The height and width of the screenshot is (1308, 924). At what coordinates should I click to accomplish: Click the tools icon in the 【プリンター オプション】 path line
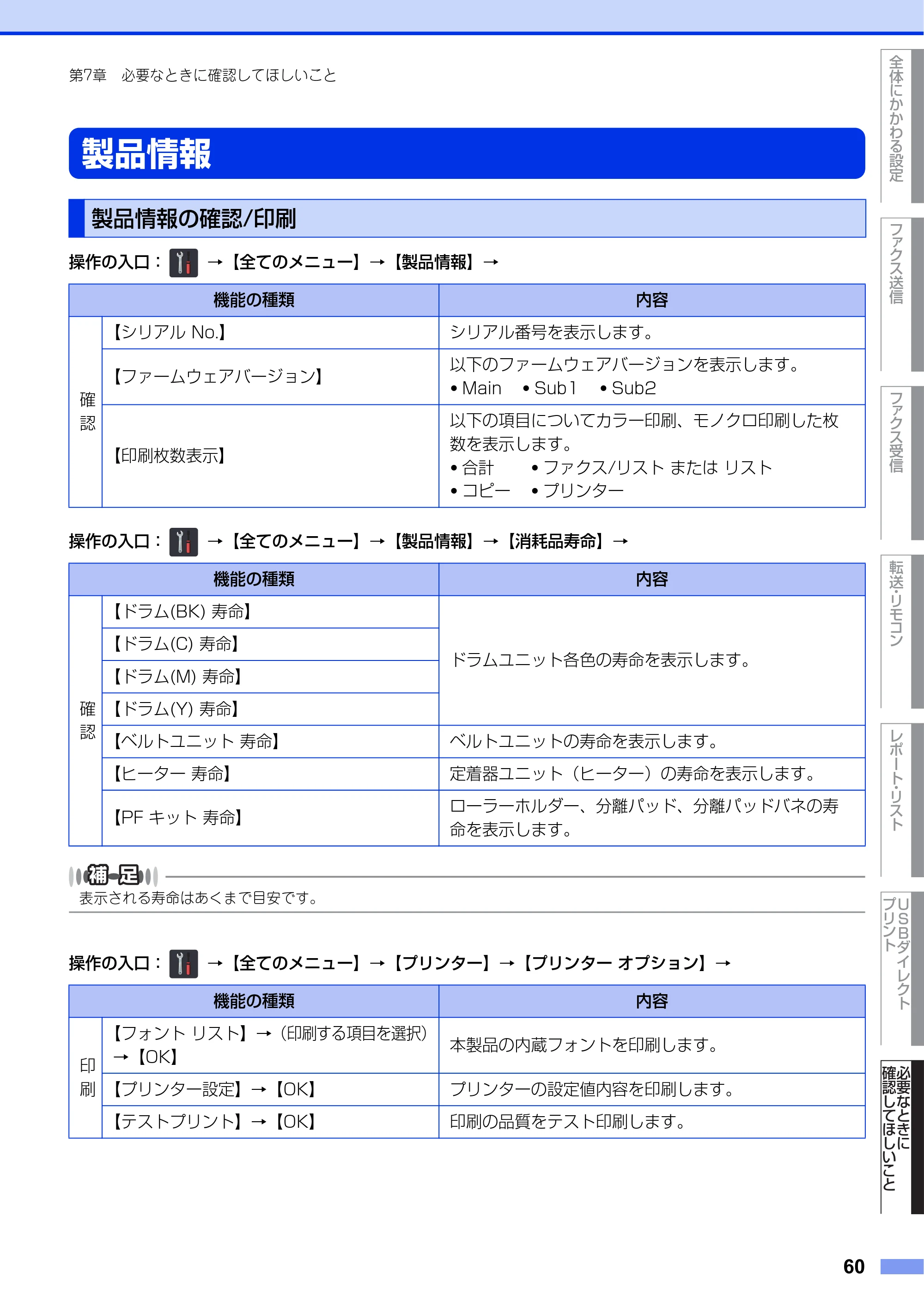coord(183,963)
